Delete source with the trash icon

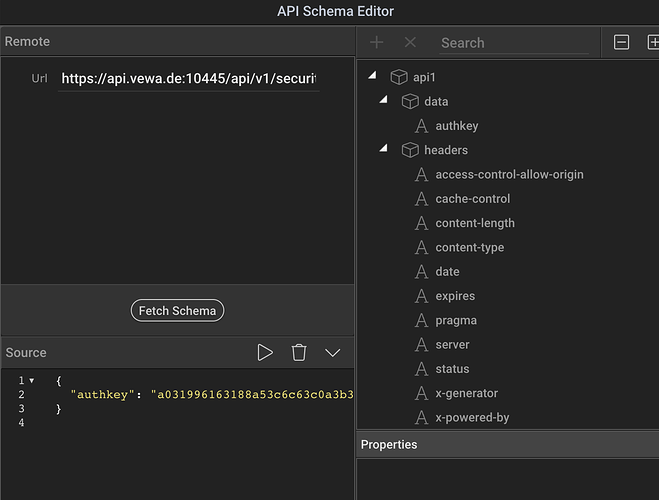tap(299, 352)
